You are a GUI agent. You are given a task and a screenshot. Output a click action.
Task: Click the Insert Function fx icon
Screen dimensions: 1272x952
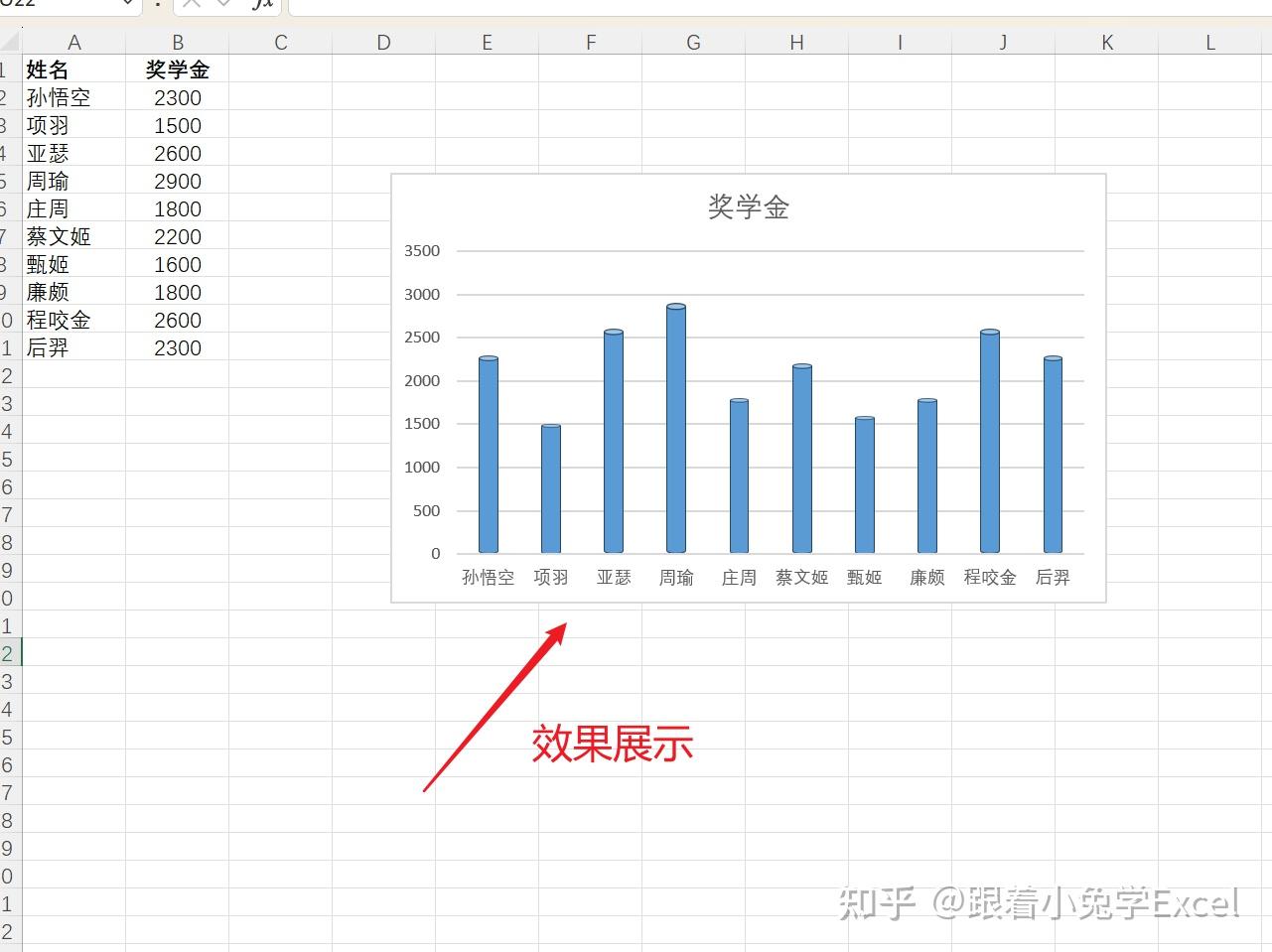pos(263,6)
